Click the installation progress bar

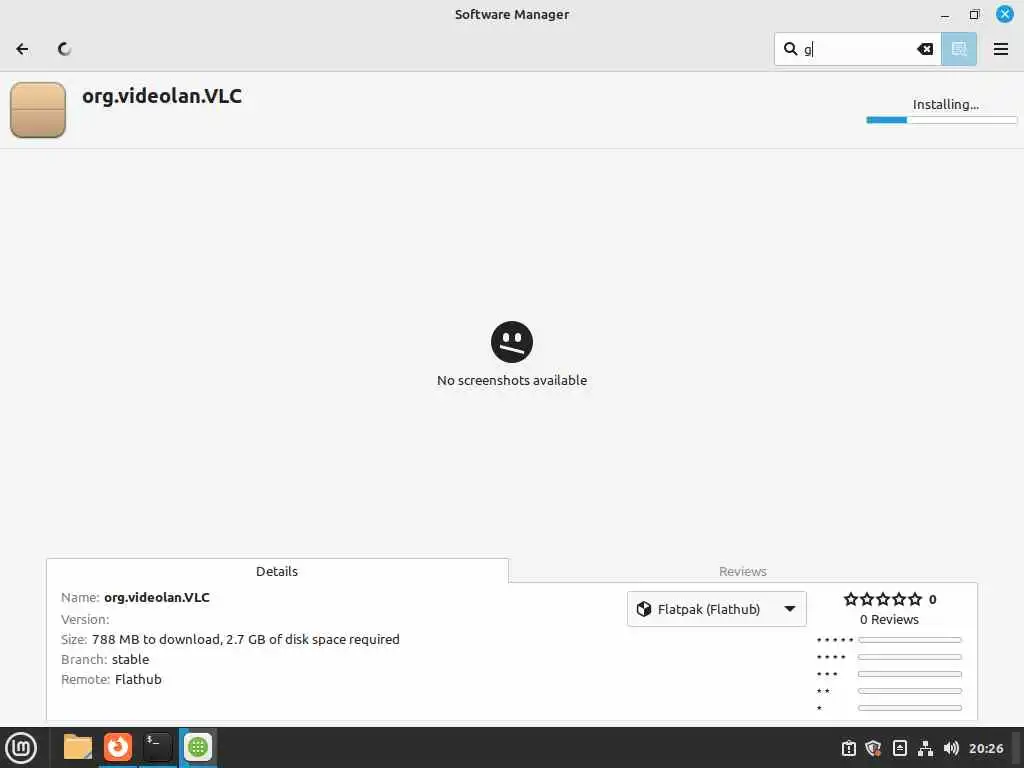point(941,120)
